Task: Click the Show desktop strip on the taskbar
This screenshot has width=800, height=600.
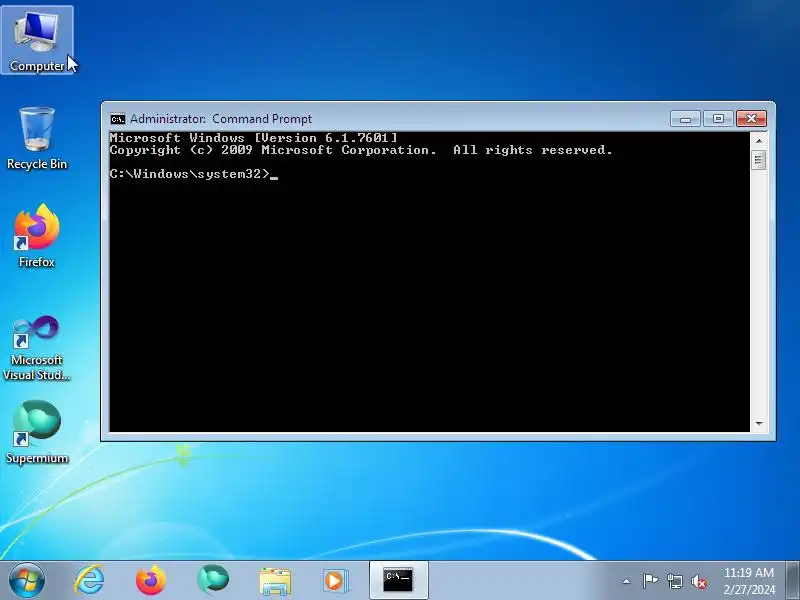Action: [x=792, y=580]
